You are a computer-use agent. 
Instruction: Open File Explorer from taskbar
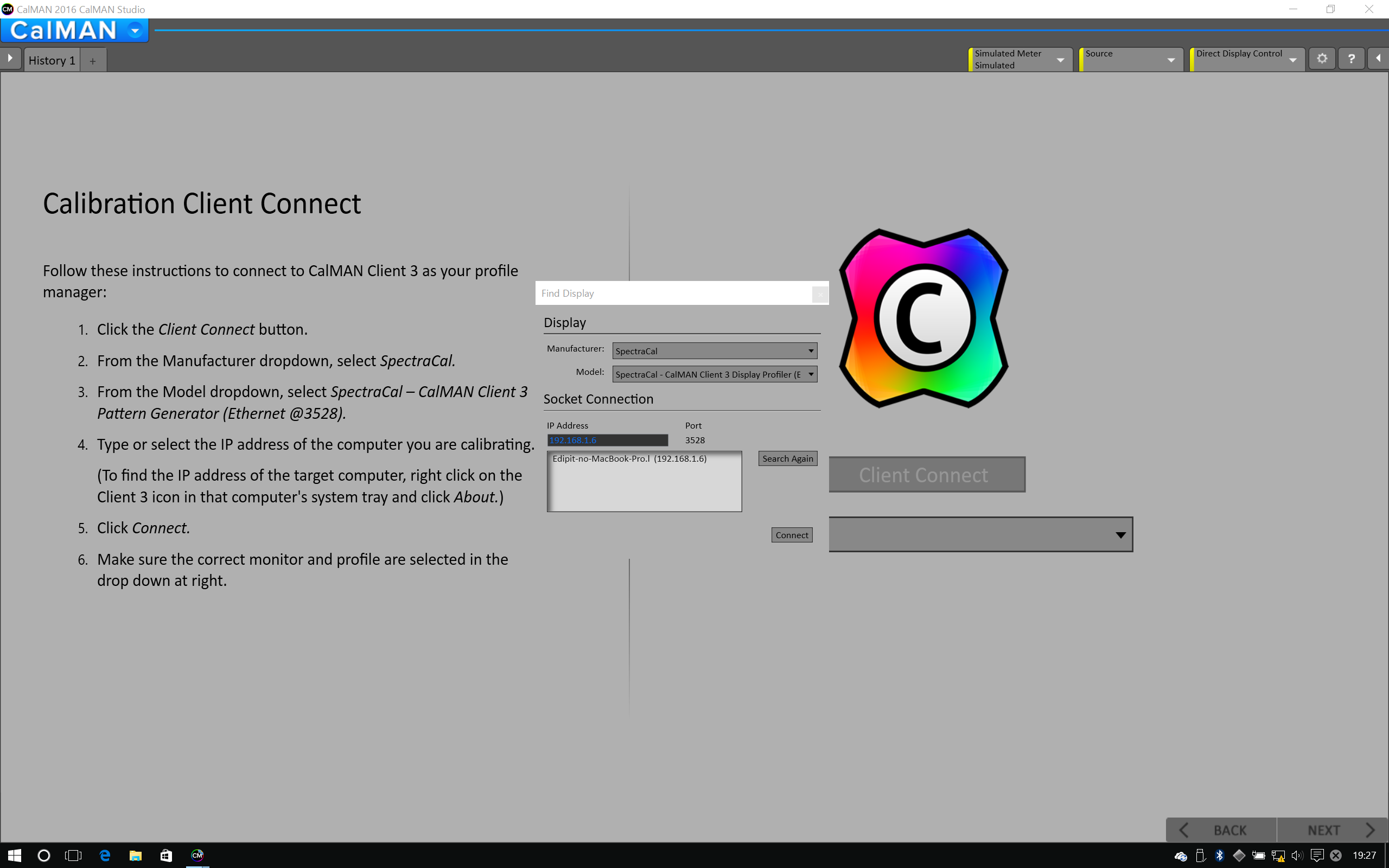tap(136, 856)
